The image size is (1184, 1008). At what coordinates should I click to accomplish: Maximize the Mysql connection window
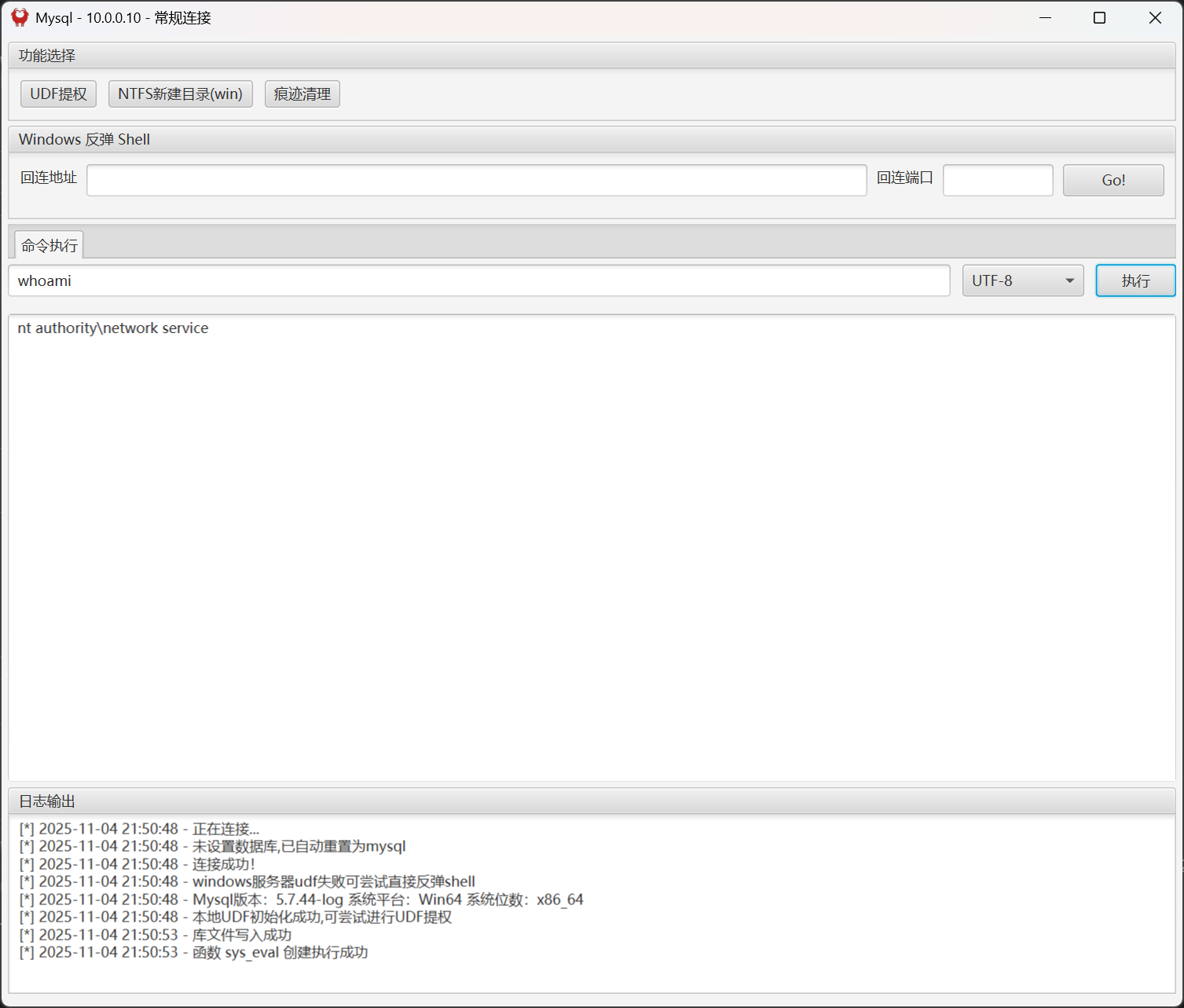pyautogui.click(x=1099, y=17)
